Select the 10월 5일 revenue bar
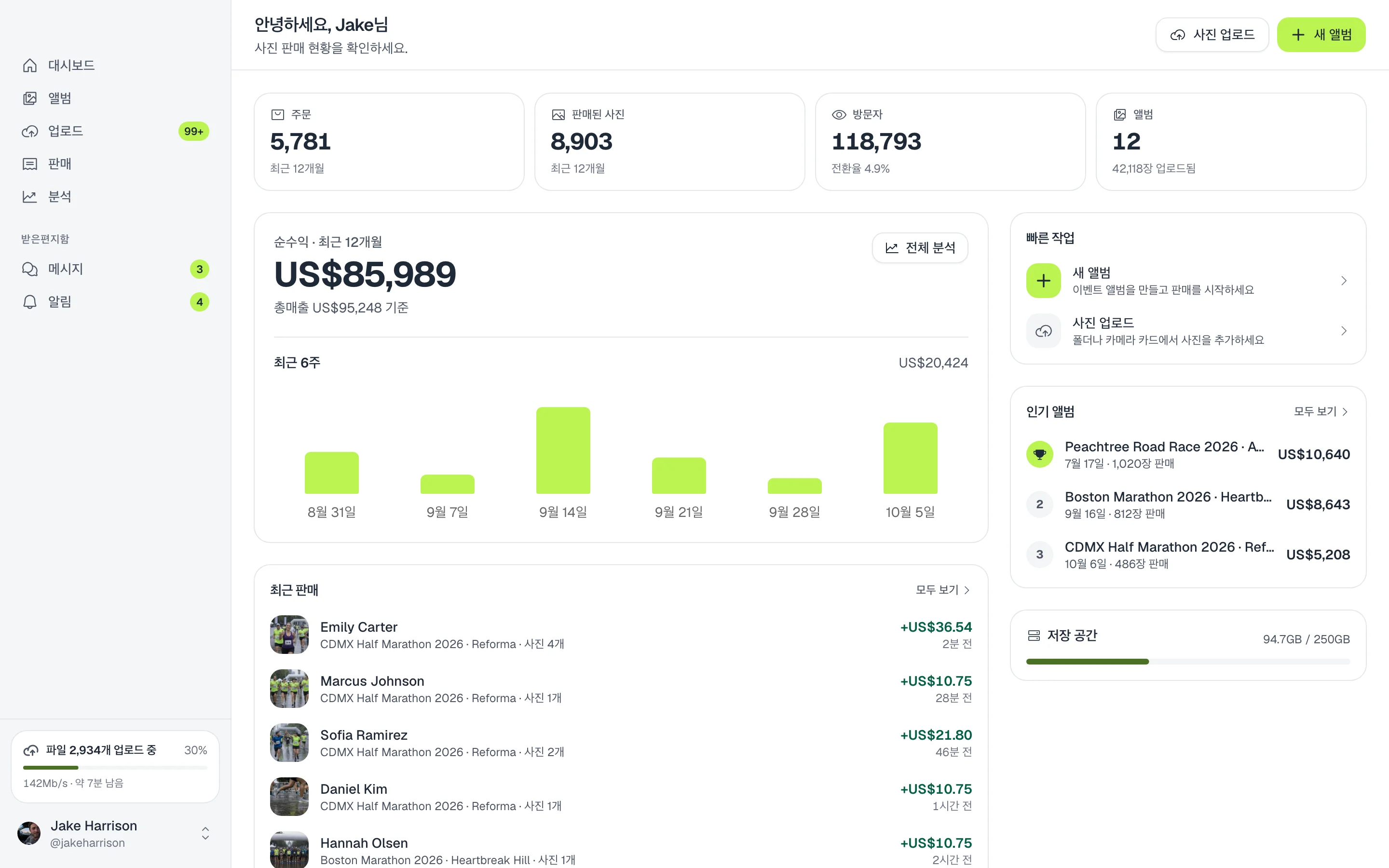Image resolution: width=1389 pixels, height=868 pixels. pyautogui.click(x=910, y=458)
